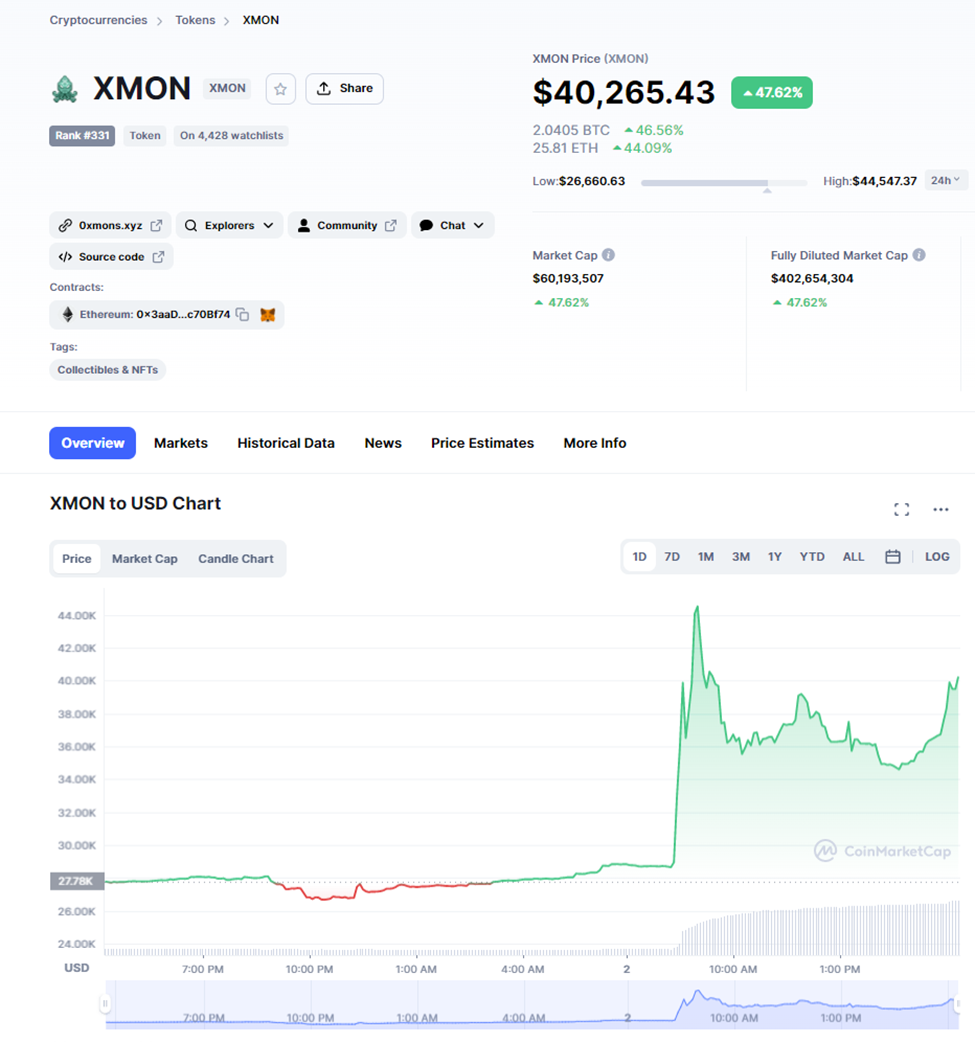Click the Tokens breadcrumb link
This screenshot has width=975, height=1042.
pyautogui.click(x=195, y=20)
